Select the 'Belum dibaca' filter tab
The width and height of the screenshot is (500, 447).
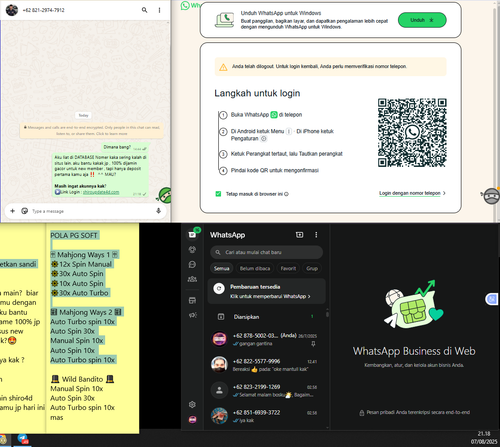click(x=255, y=268)
